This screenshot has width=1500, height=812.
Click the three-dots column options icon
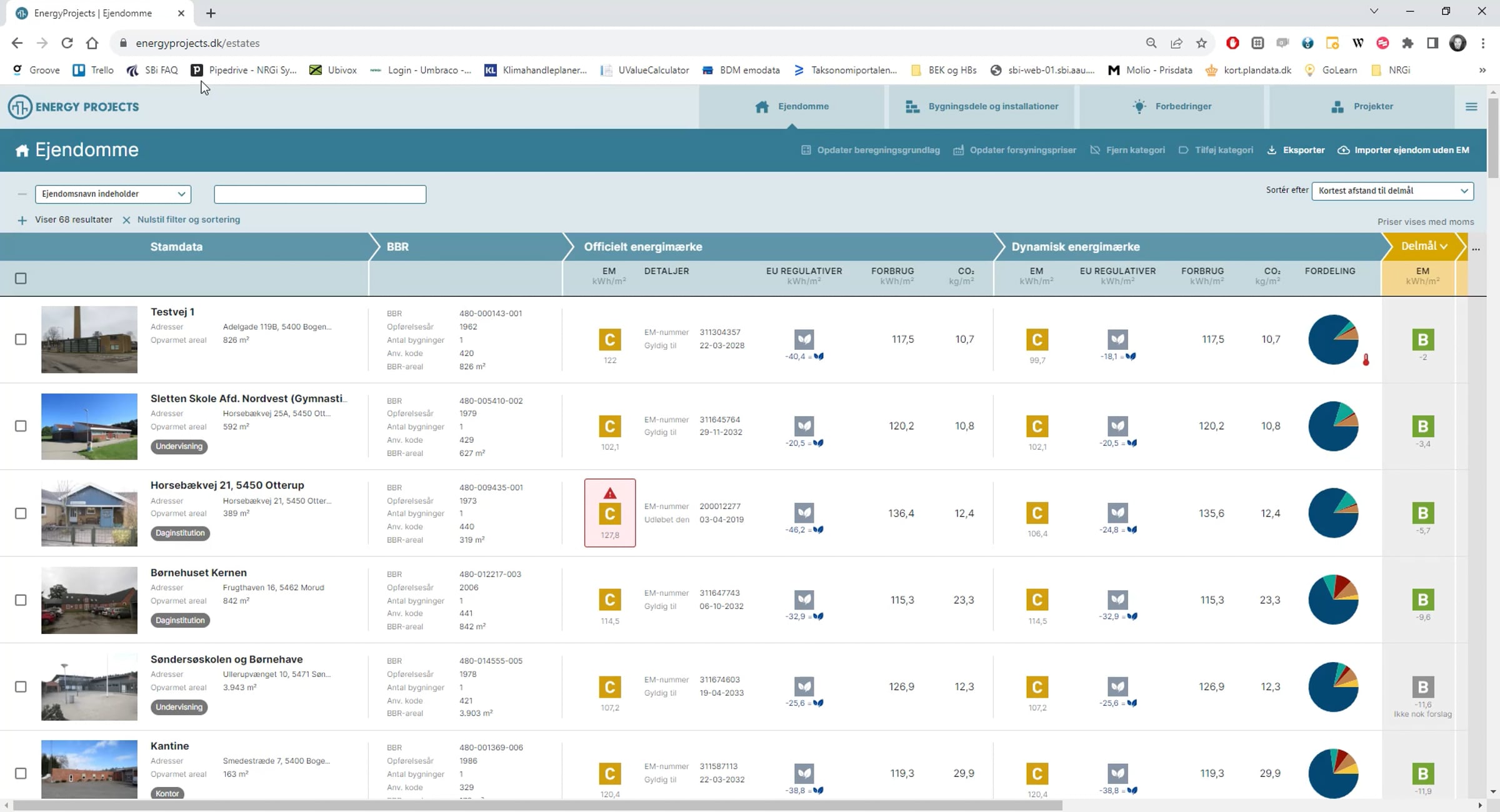[x=1476, y=249]
